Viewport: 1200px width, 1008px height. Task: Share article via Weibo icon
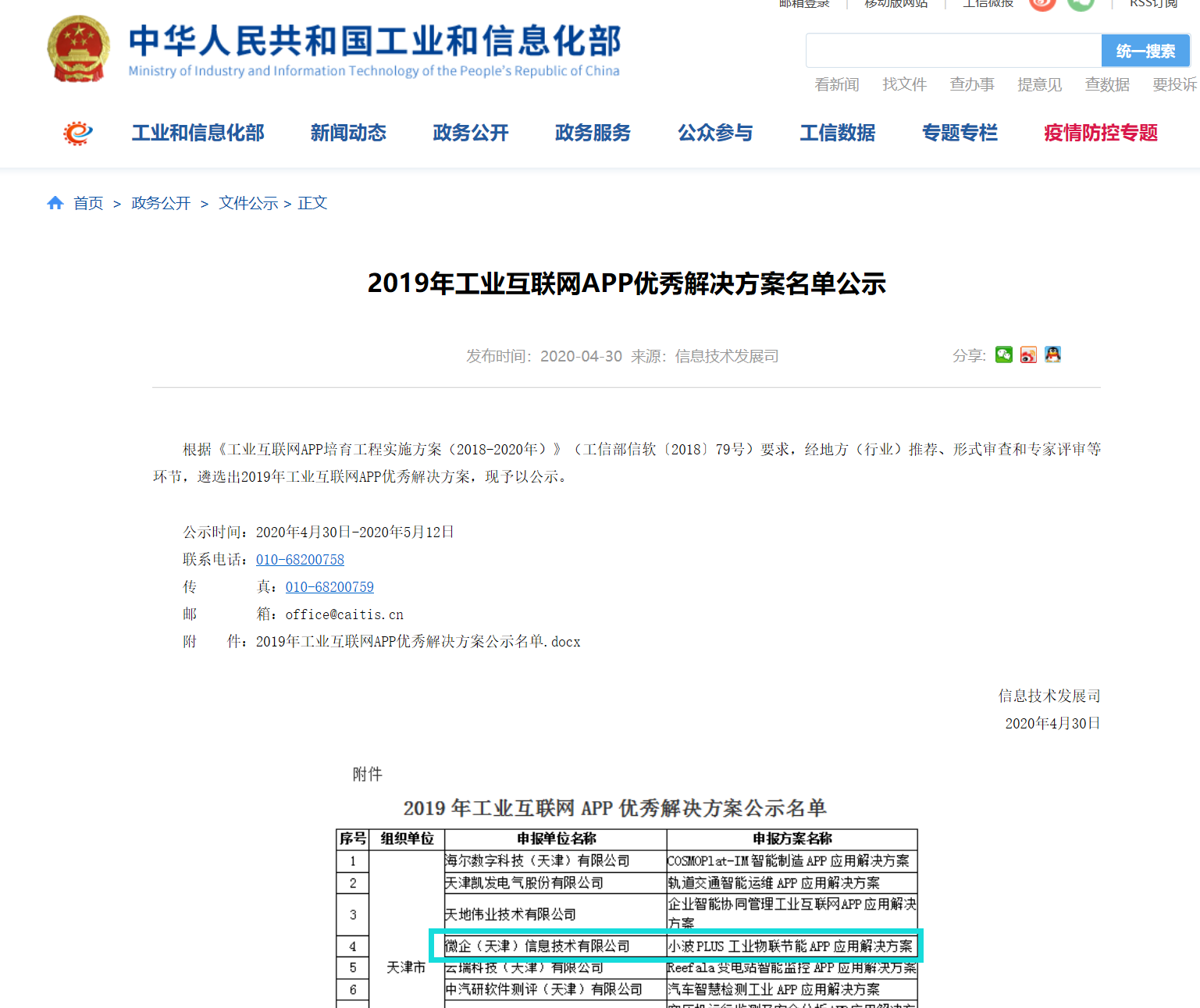click(x=1028, y=355)
